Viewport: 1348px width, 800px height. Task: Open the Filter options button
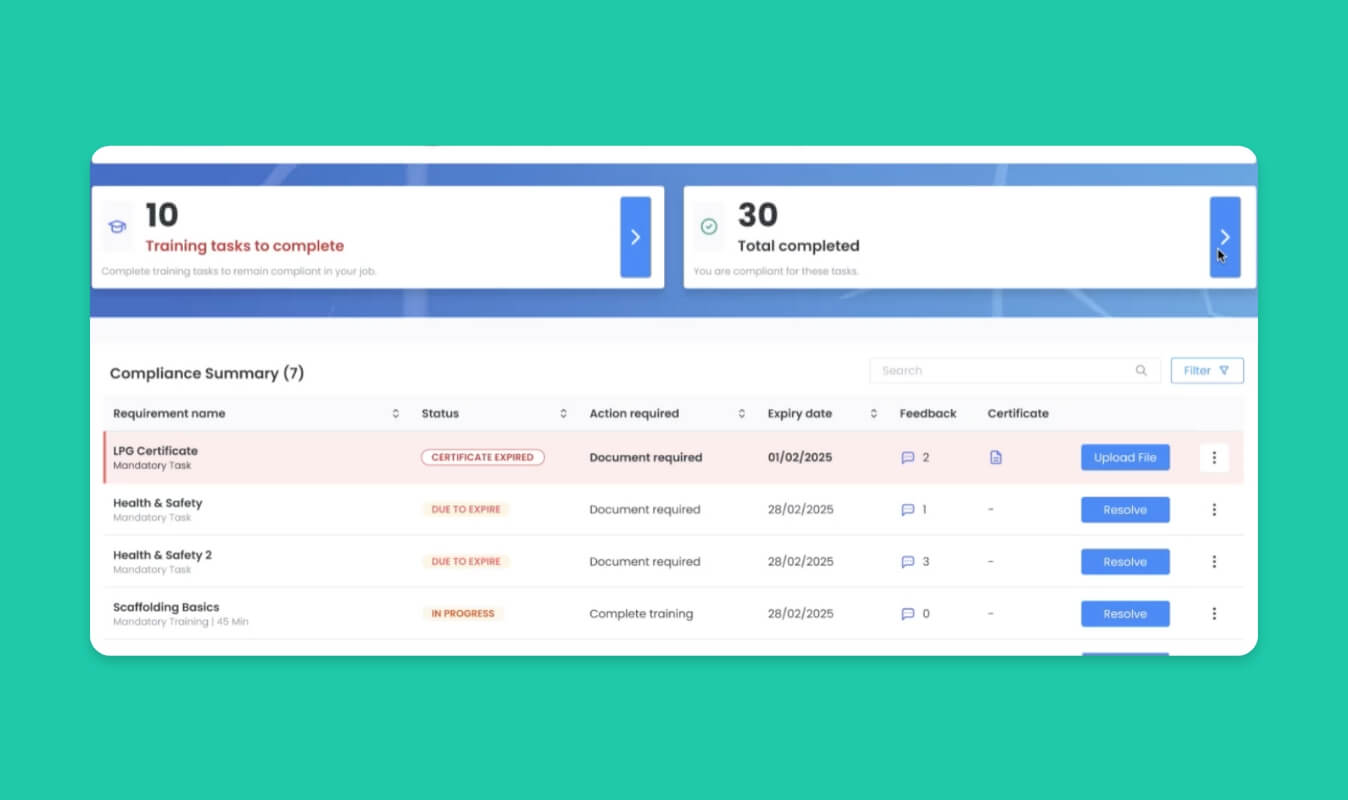click(x=1207, y=371)
